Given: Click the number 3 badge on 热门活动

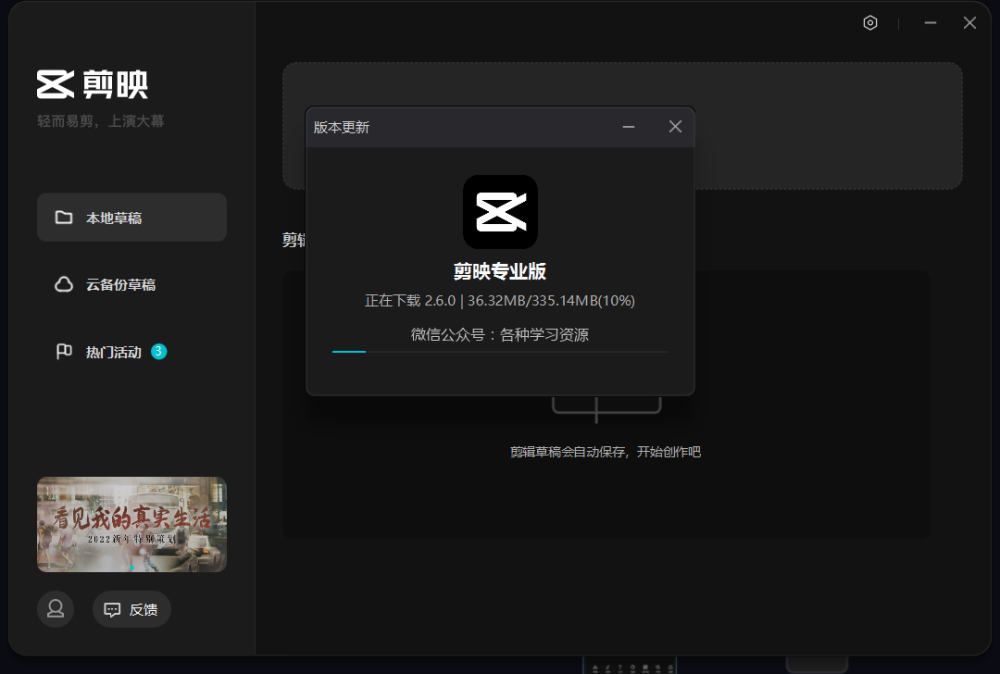Looking at the screenshot, I should pyautogui.click(x=159, y=351).
